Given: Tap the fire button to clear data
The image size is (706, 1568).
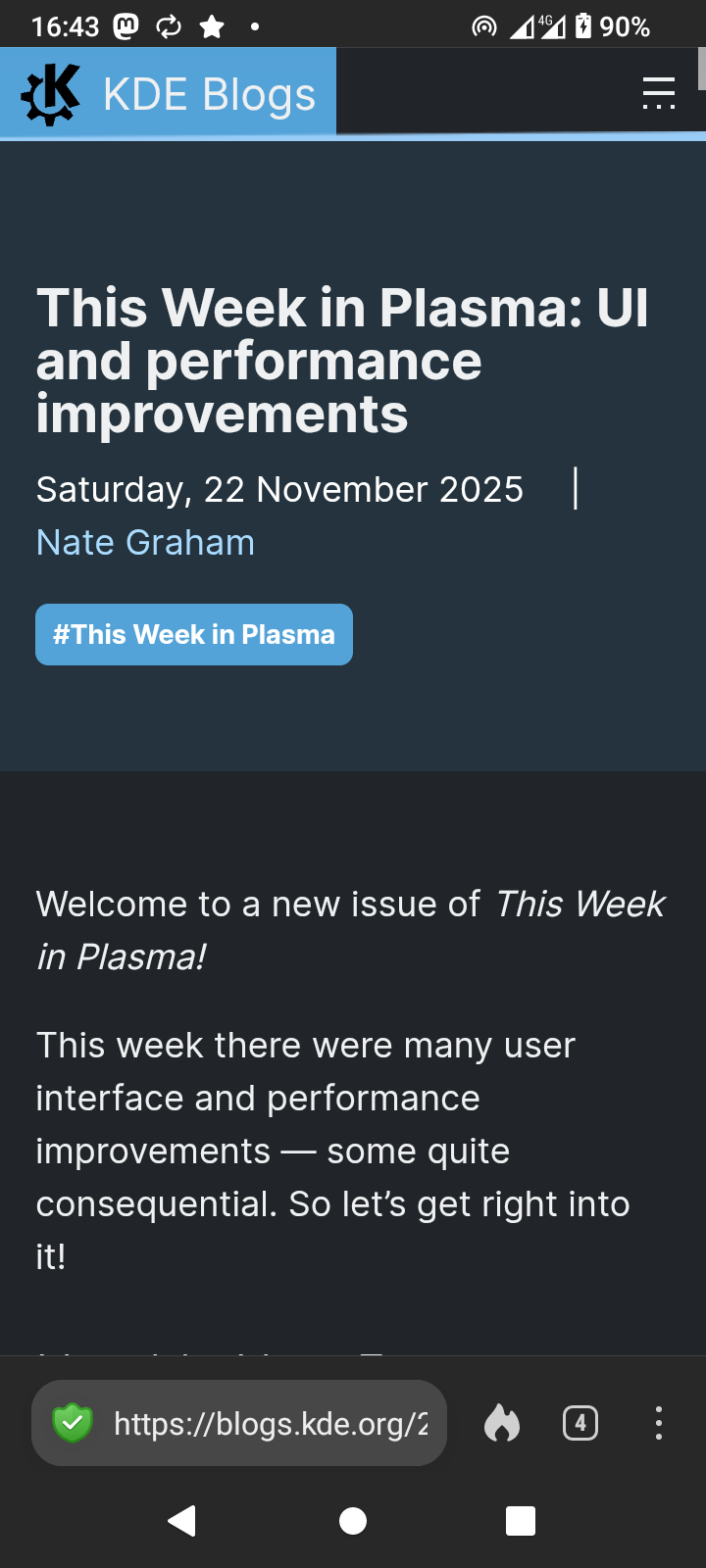Looking at the screenshot, I should click(502, 1423).
